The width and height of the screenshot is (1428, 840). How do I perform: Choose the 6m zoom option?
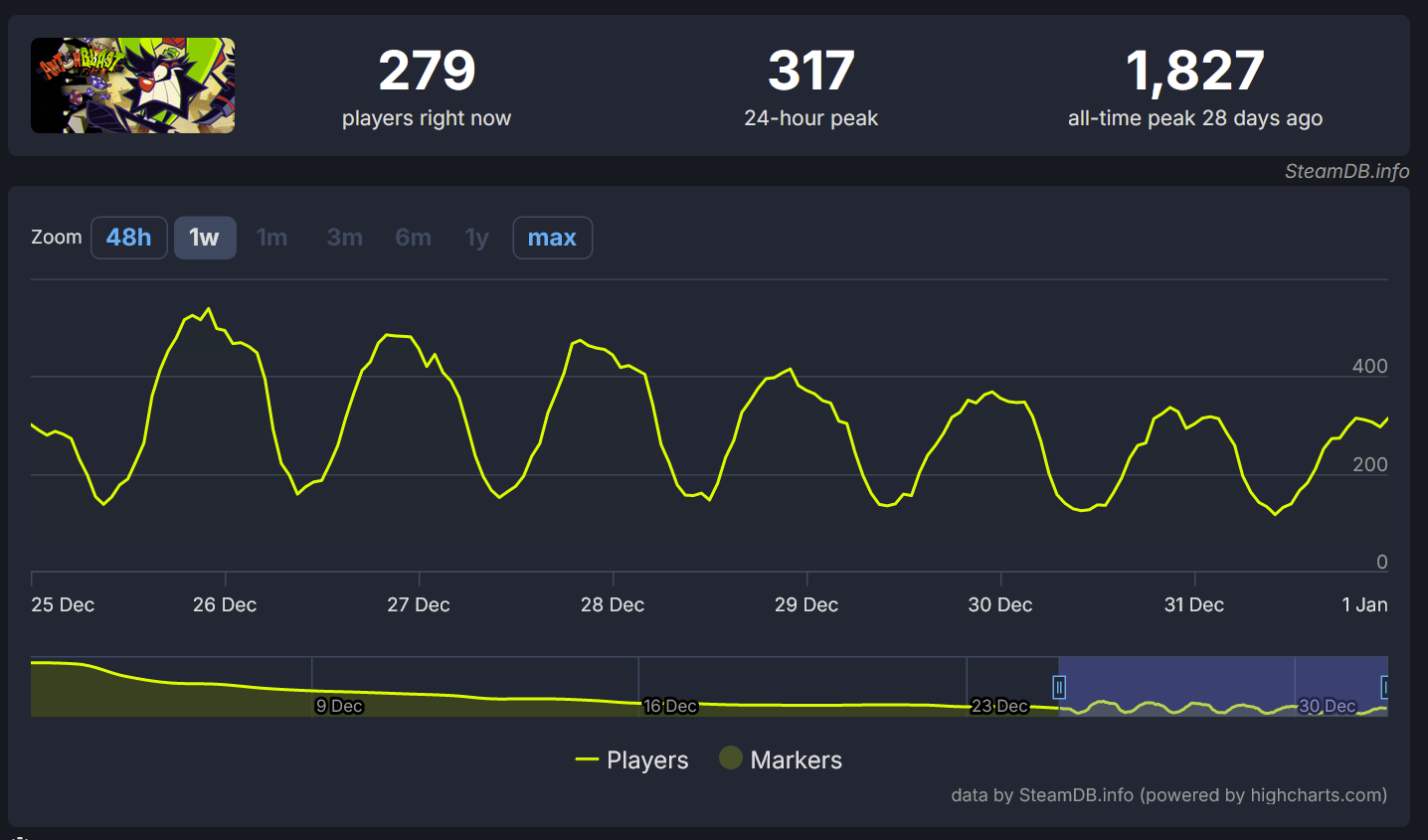click(413, 238)
